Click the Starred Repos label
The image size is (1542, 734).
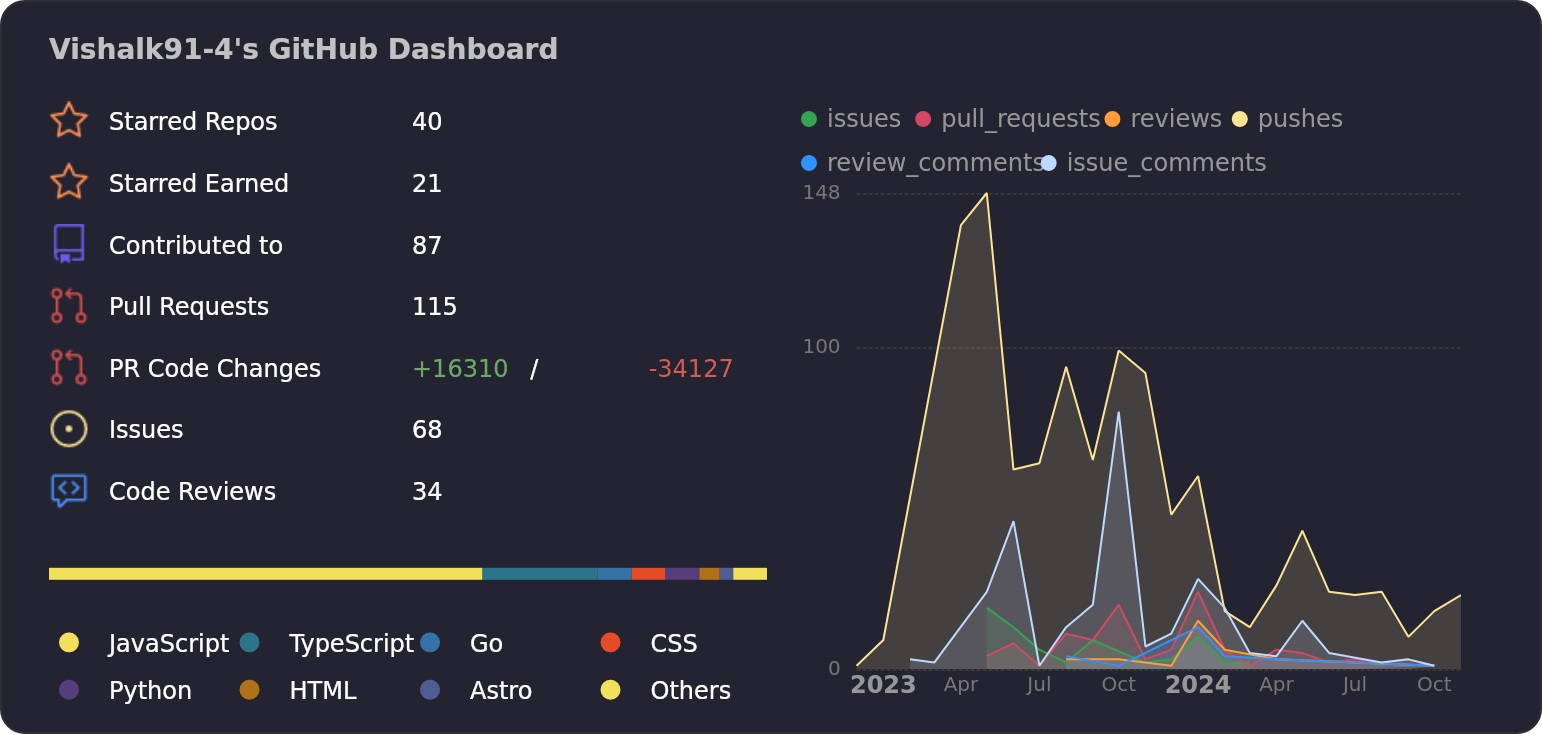(x=193, y=122)
